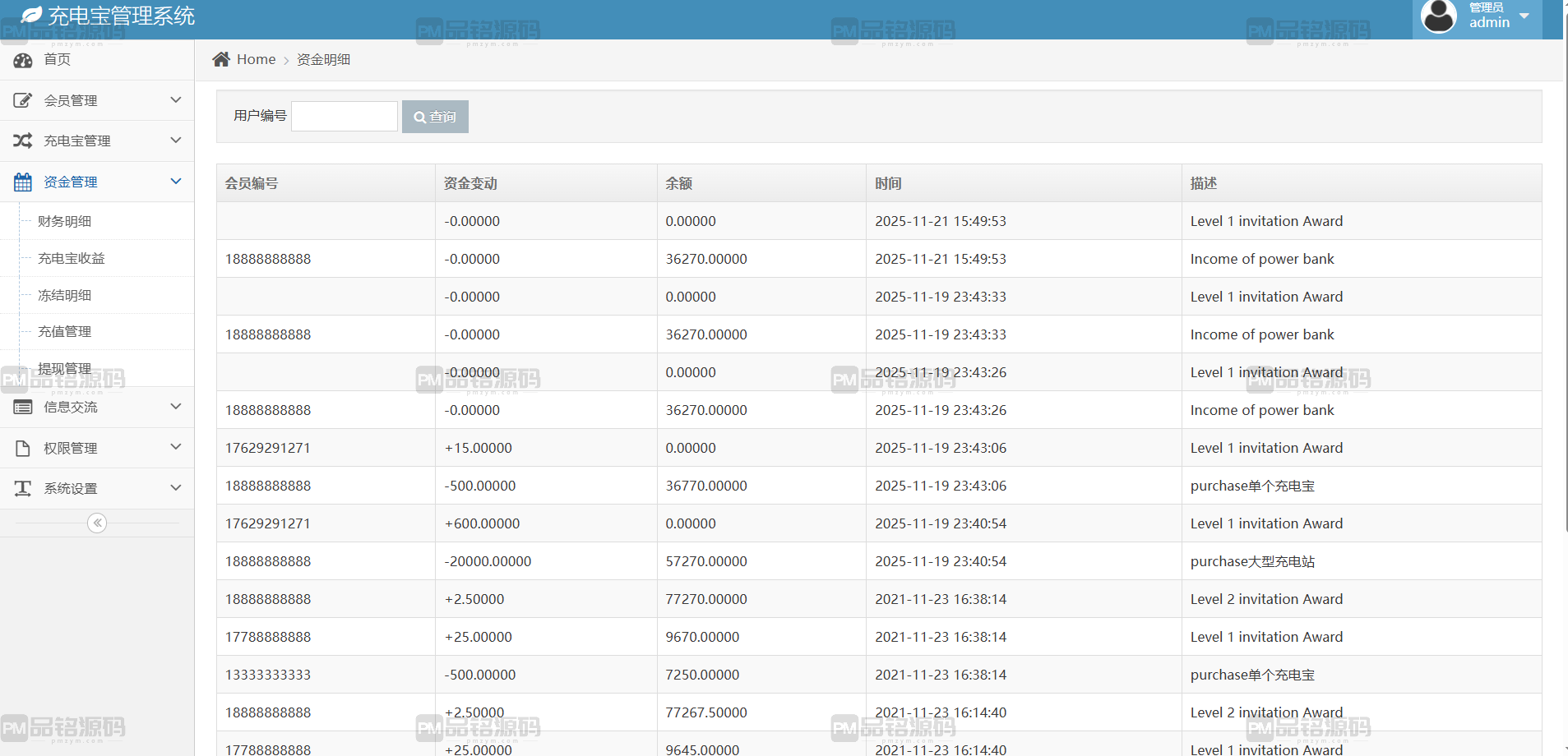Open the 首页 dashboard icon

23,60
